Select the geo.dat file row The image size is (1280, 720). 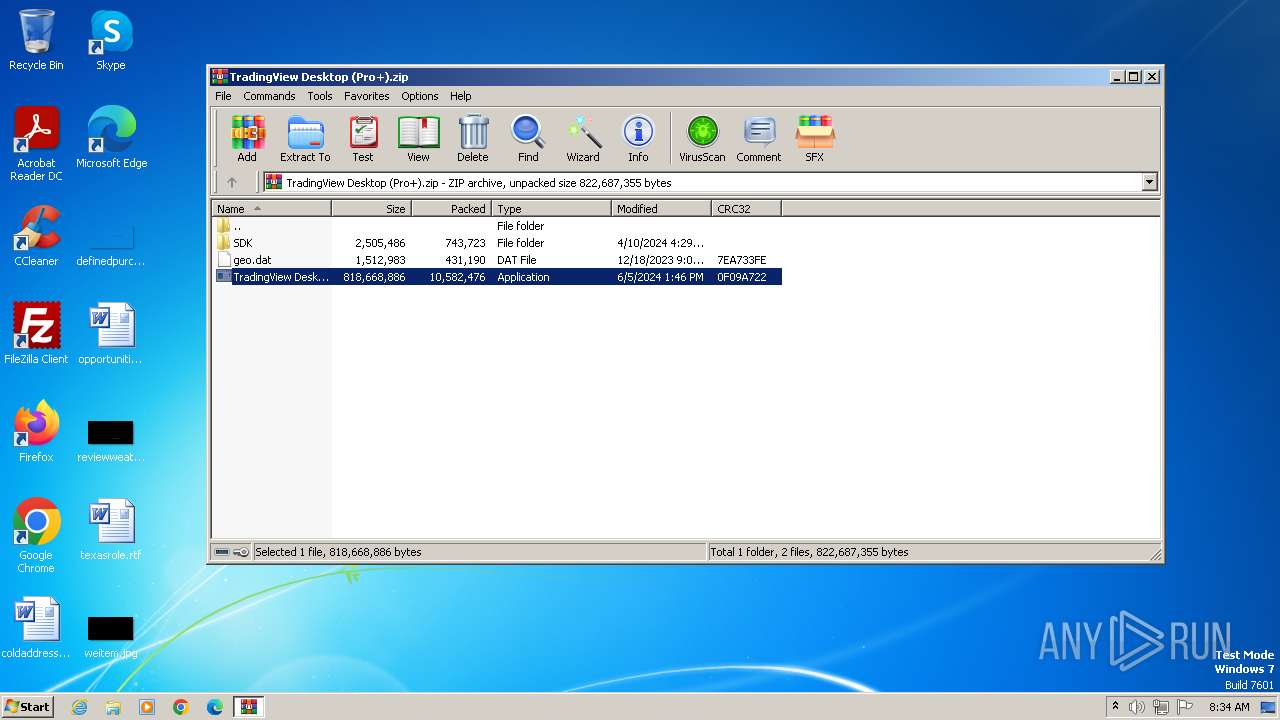[x=498, y=260]
